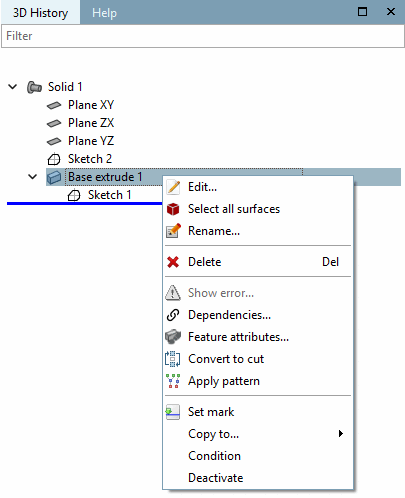Click the pencil Edit icon in context menu

pos(173,187)
